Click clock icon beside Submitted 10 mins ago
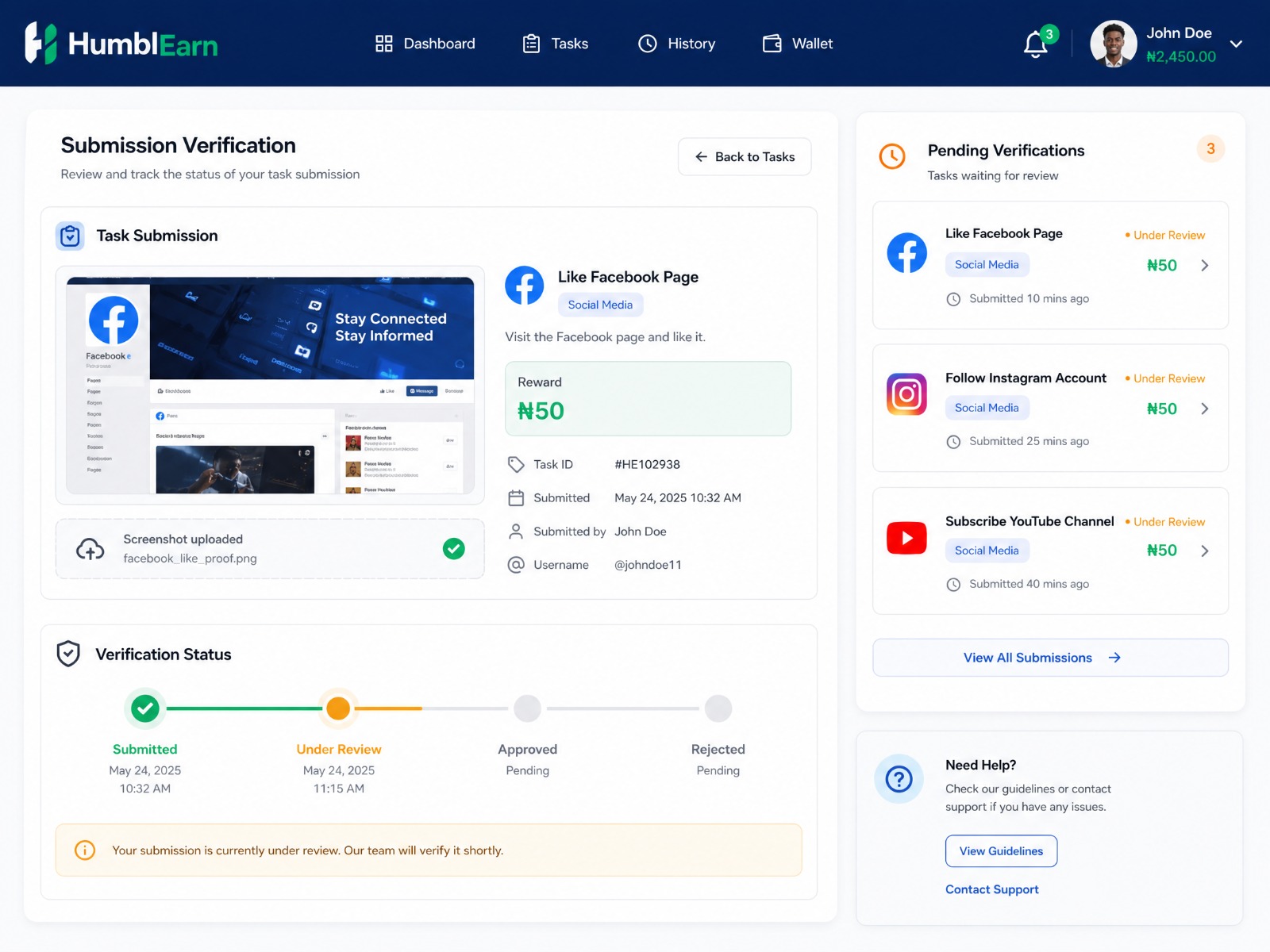Image resolution: width=1270 pixels, height=952 pixels. 953,299
